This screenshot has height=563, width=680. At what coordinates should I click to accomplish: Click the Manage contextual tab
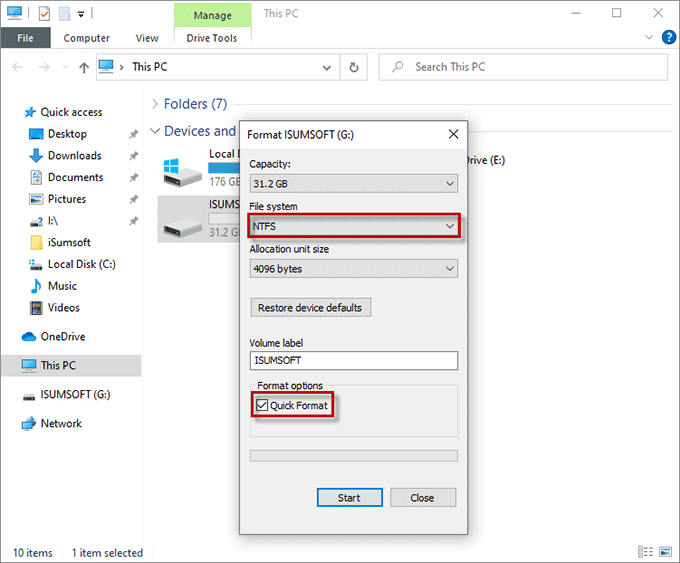(x=212, y=15)
